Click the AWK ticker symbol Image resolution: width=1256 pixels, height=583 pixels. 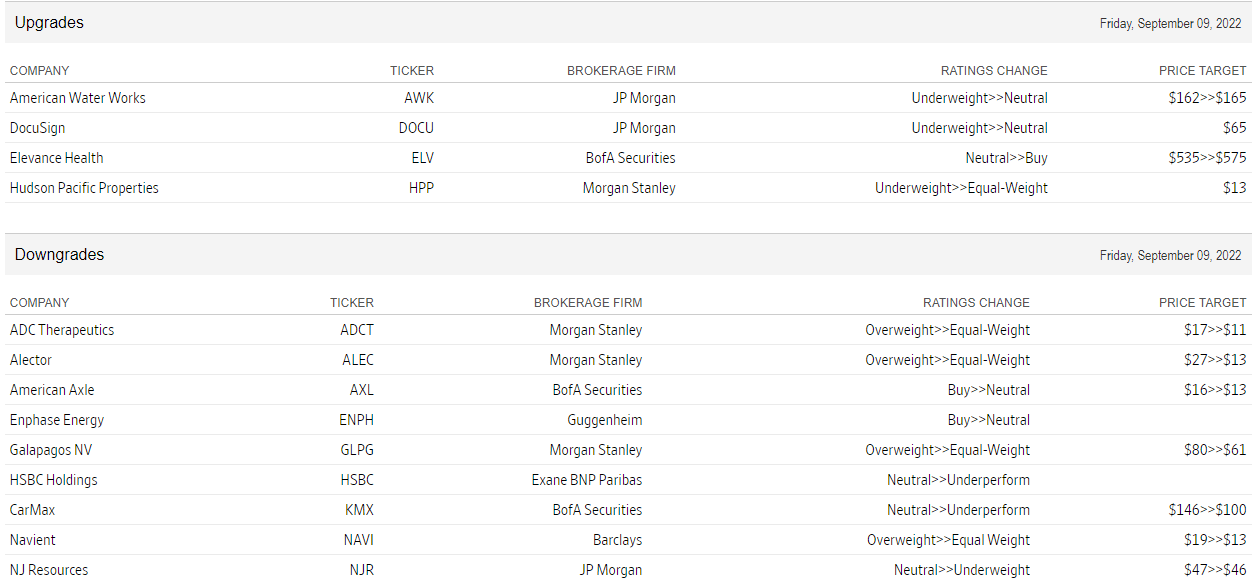coord(419,98)
